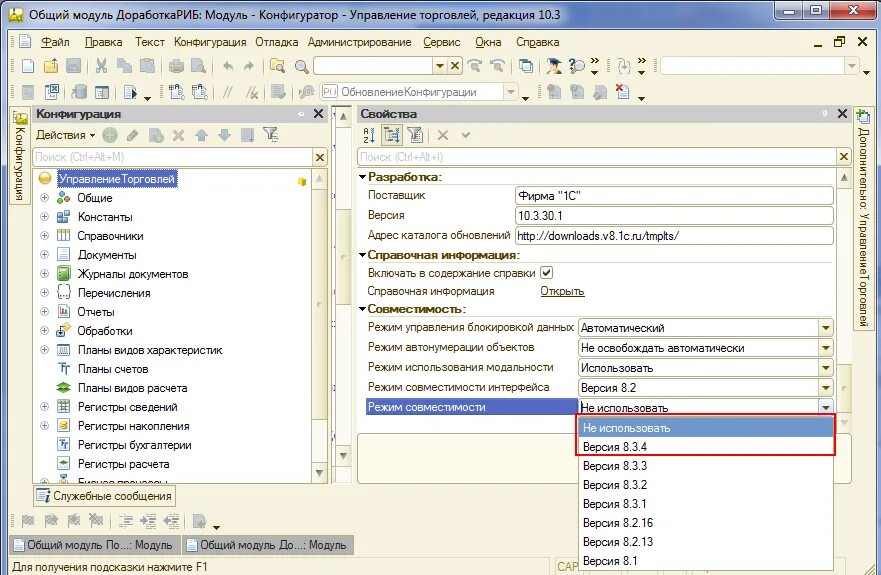
Task: Click the Cut scissors toolbar icon
Action: (x=101, y=66)
